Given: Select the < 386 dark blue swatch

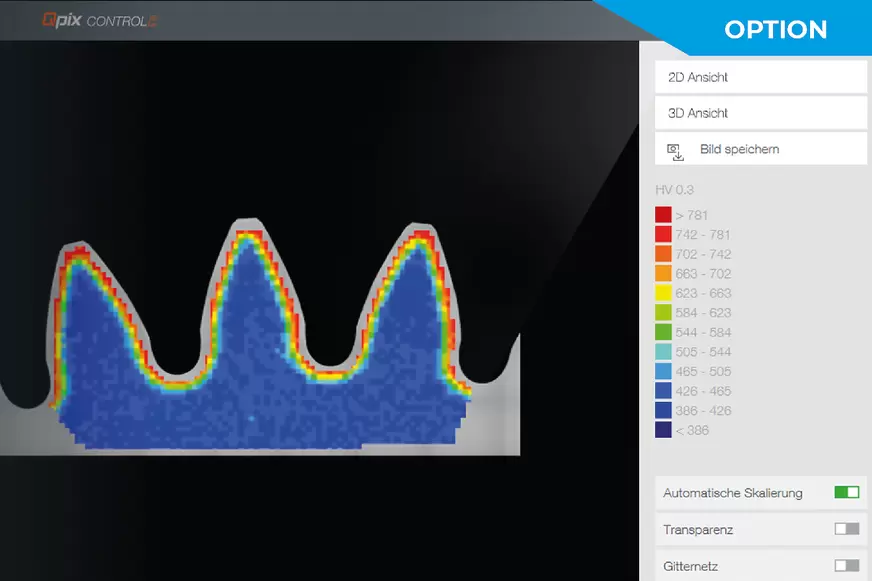Looking at the screenshot, I should tap(663, 430).
